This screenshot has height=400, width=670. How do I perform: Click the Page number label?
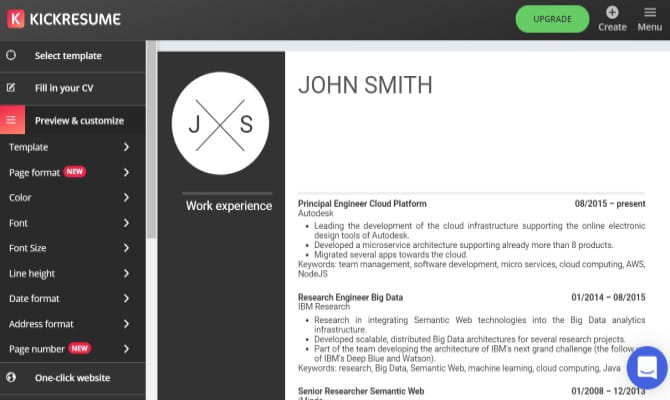pyautogui.click(x=37, y=349)
